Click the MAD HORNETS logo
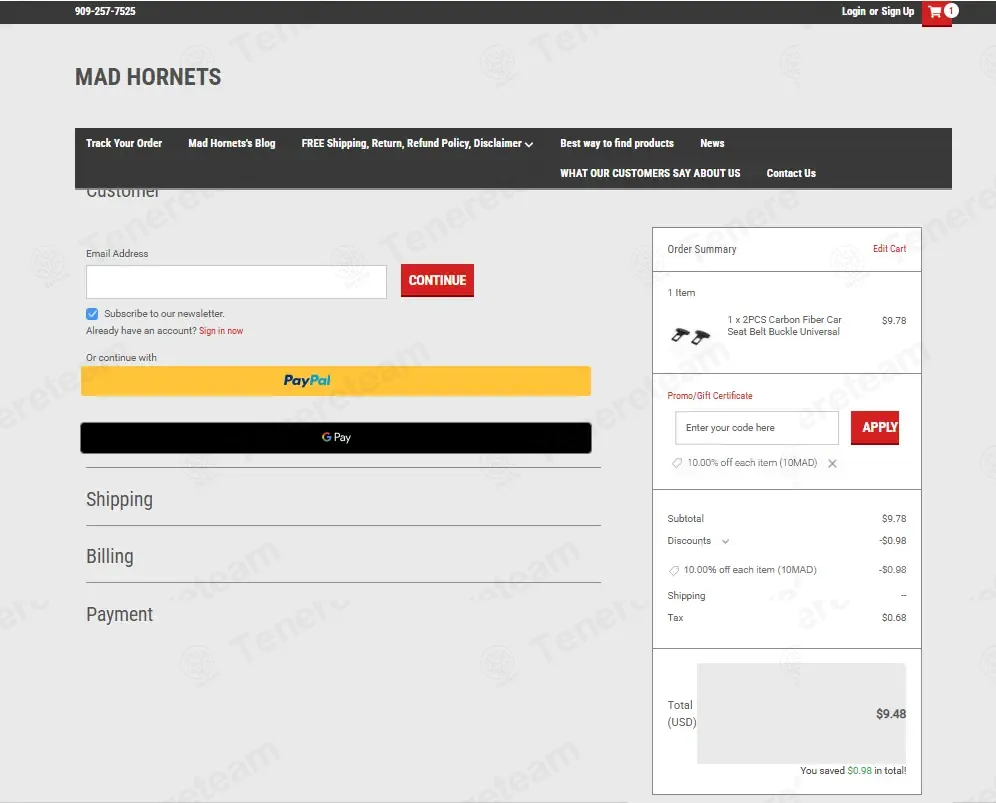The height and width of the screenshot is (803, 996). point(148,77)
